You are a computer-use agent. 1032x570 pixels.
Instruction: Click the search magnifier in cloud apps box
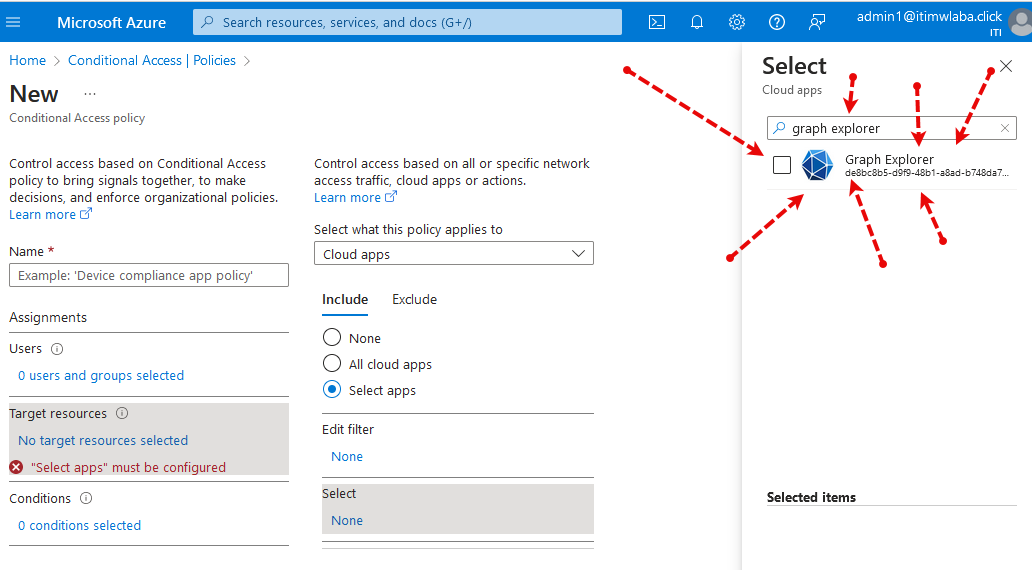779,128
